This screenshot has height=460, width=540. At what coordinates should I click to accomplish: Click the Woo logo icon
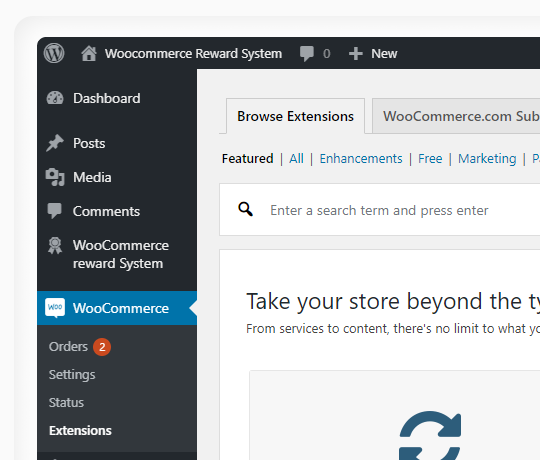(x=55, y=307)
